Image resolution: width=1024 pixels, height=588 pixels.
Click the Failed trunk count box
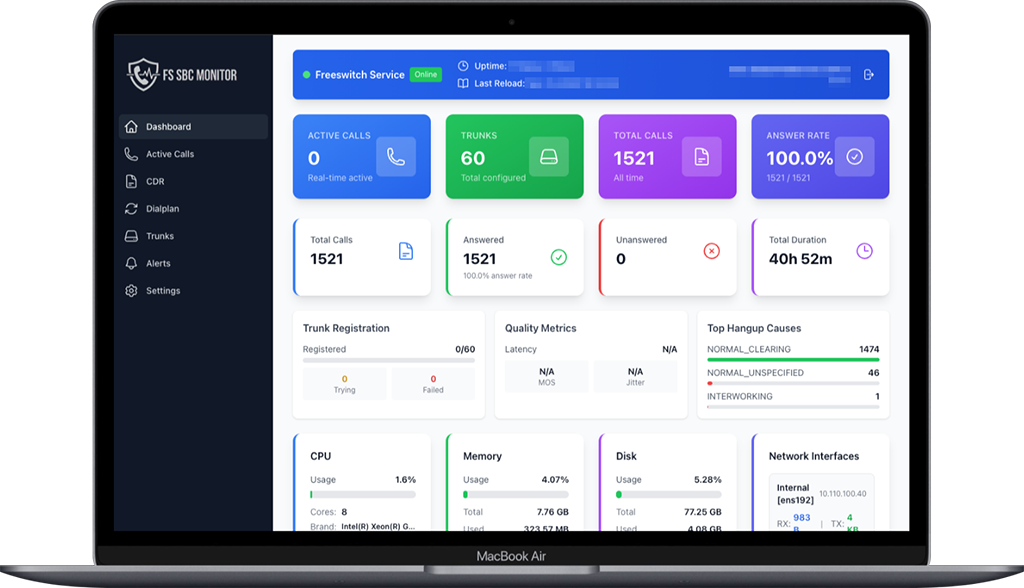433,384
